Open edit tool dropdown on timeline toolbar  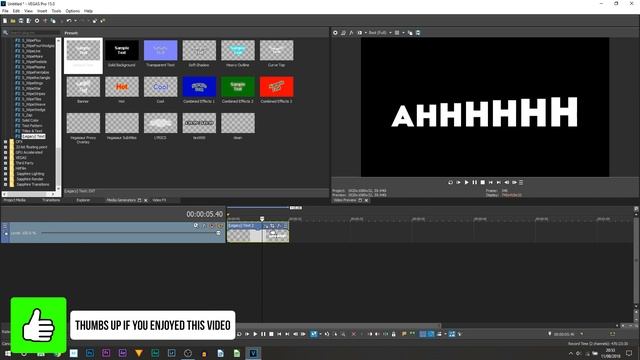click(320, 334)
